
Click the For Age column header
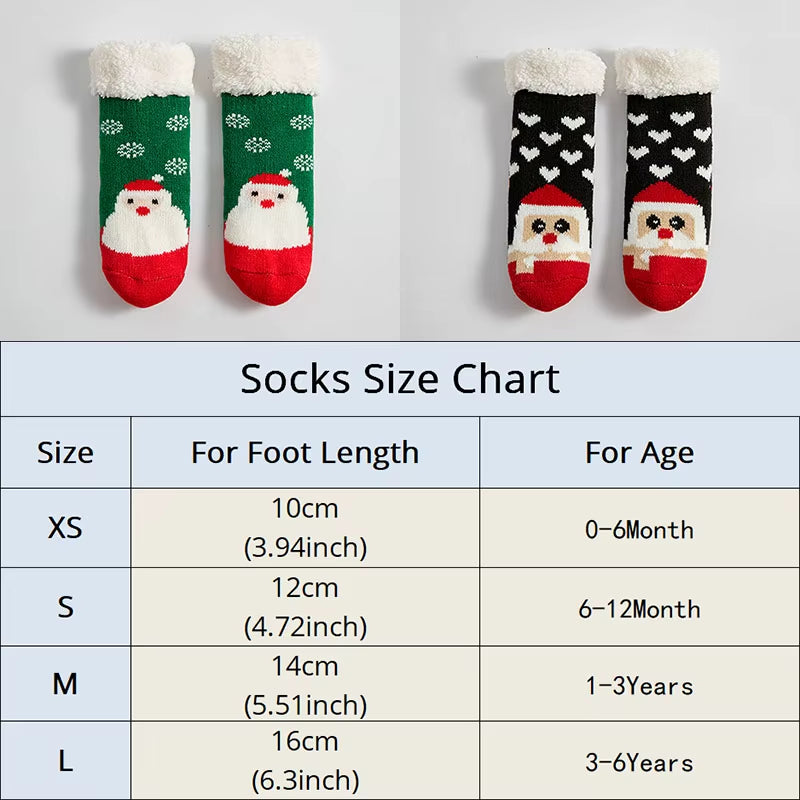coord(639,452)
